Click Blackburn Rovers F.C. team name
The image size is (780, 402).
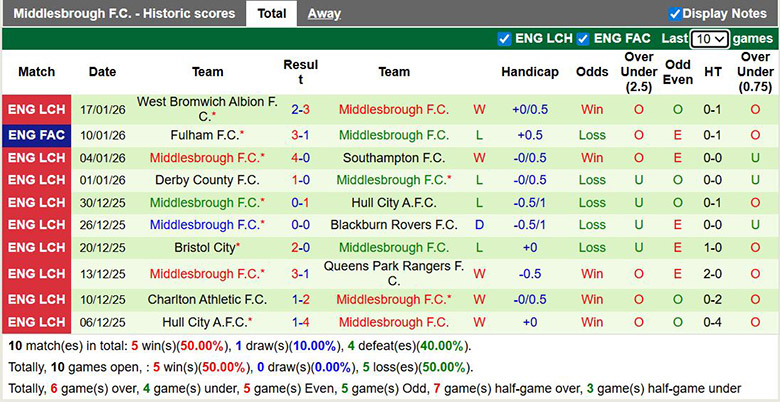[393, 225]
